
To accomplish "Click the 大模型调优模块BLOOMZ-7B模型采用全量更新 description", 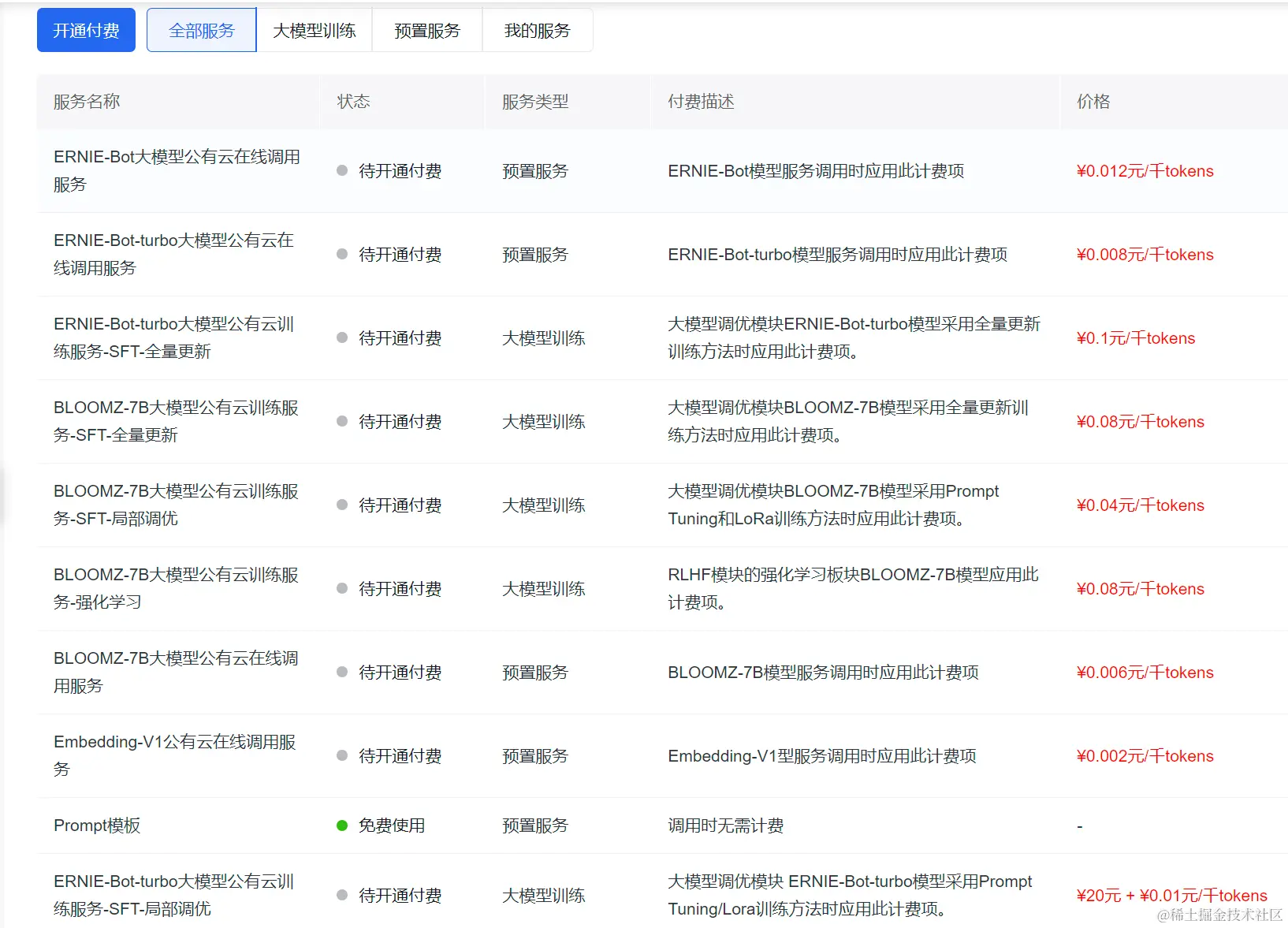I will (x=848, y=421).
